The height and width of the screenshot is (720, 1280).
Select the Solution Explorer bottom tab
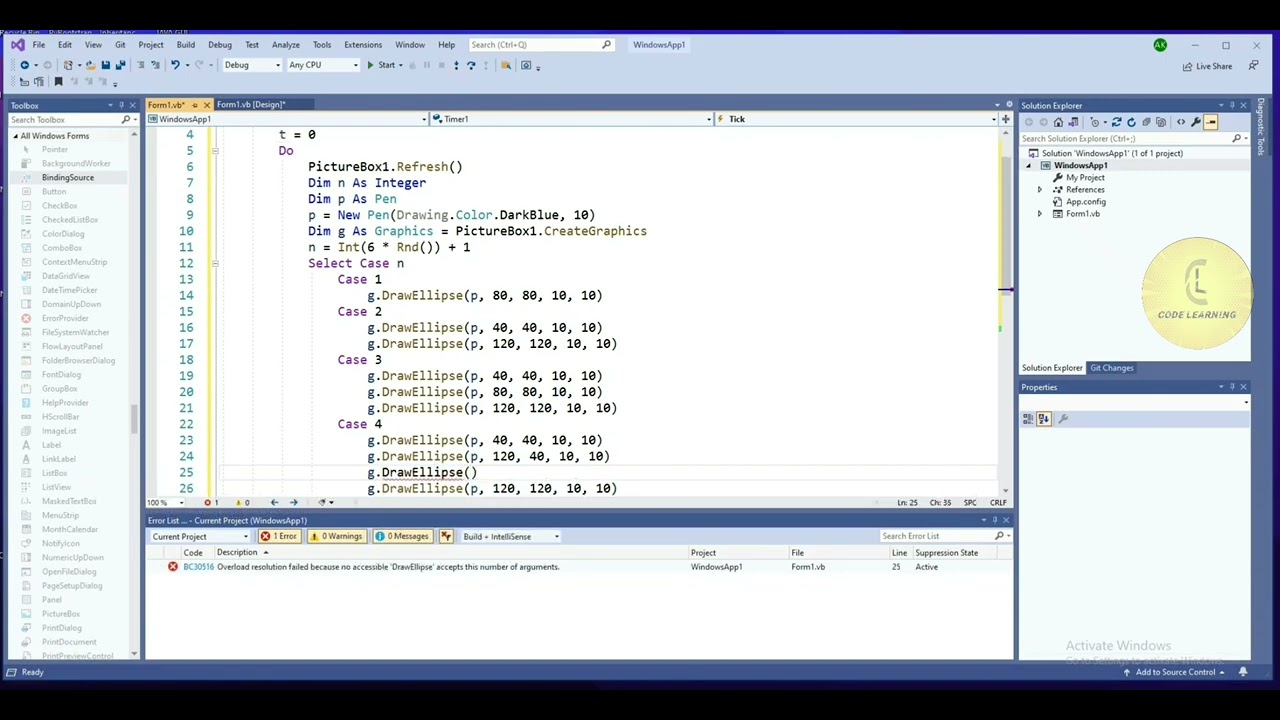[x=1052, y=368]
